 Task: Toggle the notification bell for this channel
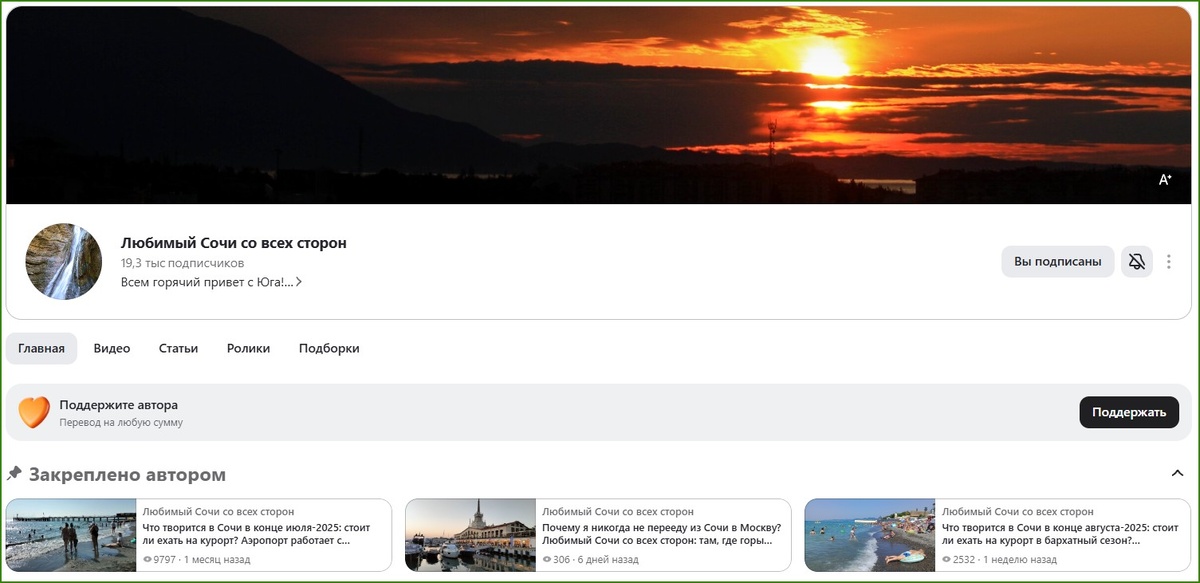(1136, 262)
